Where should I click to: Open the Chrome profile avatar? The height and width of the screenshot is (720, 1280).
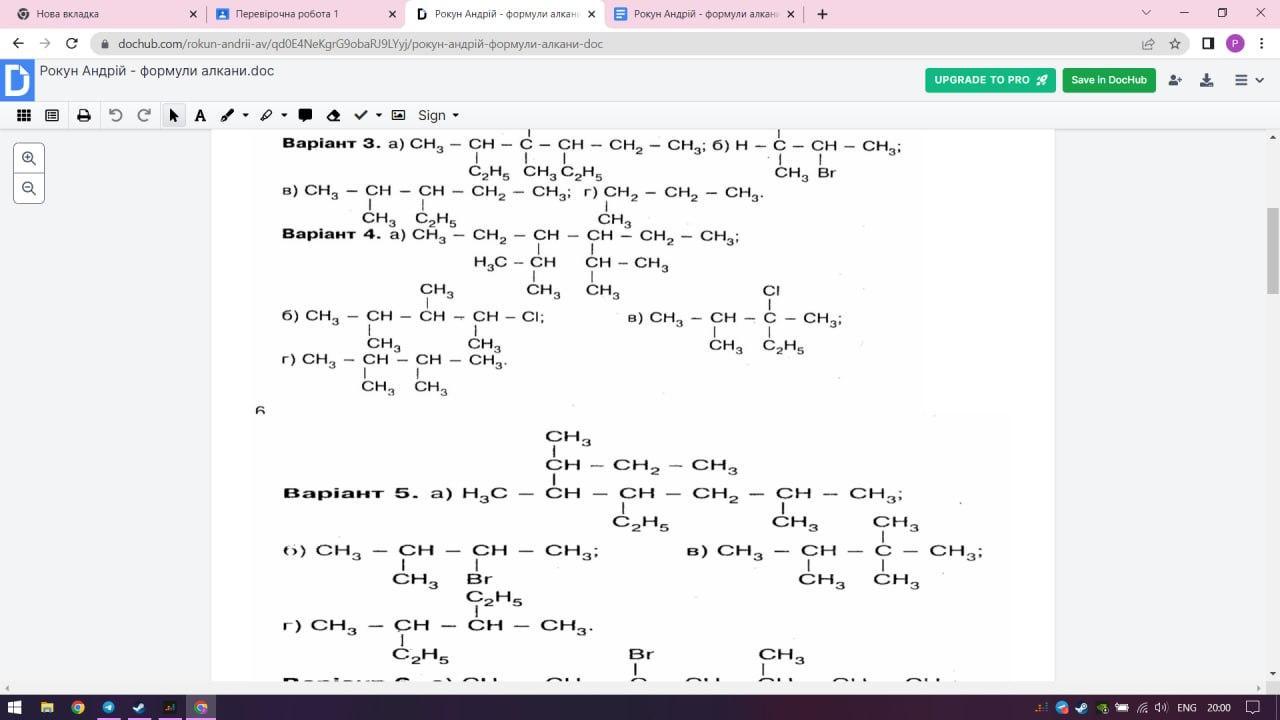pyautogui.click(x=1235, y=43)
